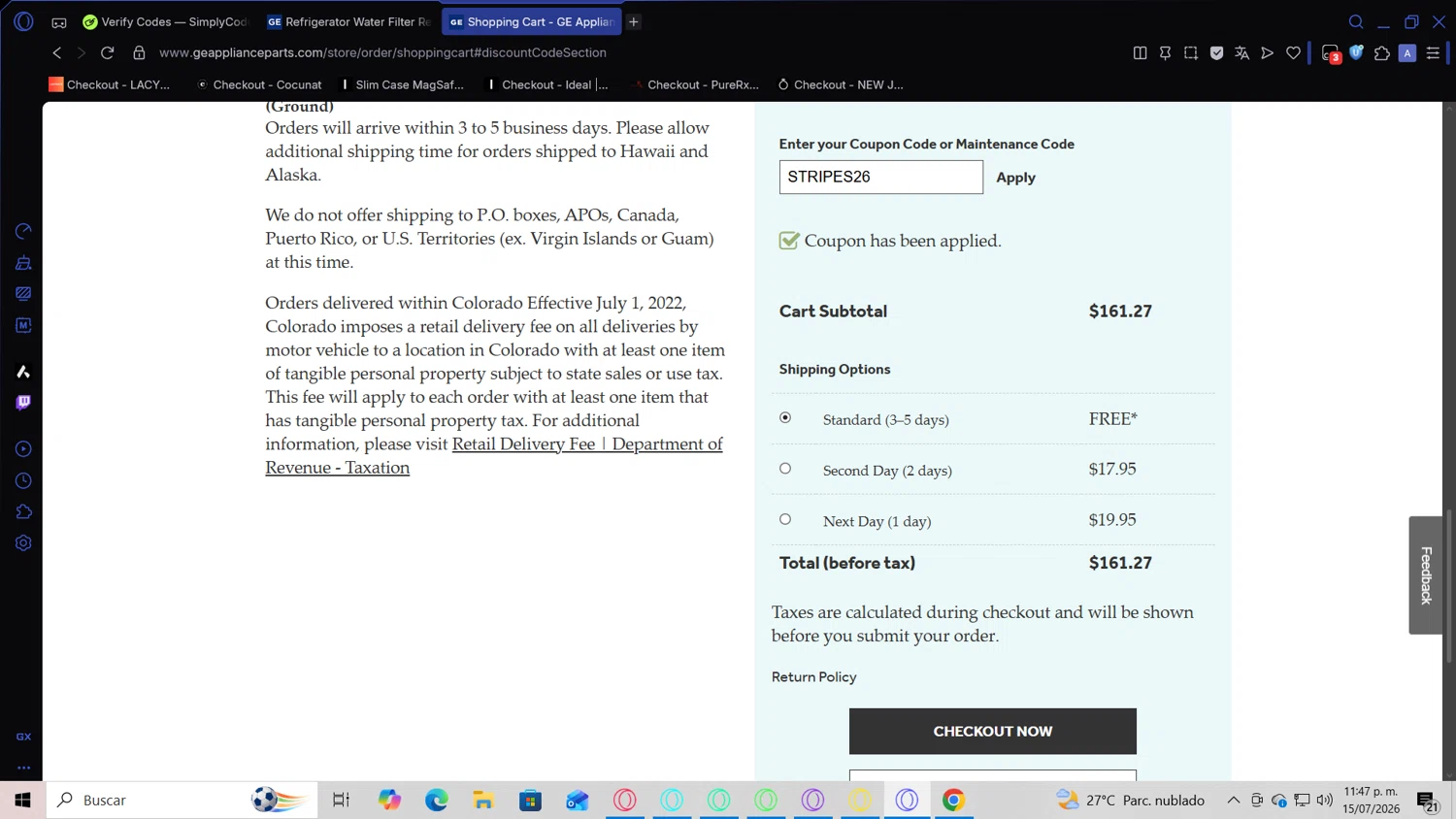The width and height of the screenshot is (1456, 819).
Task: Open Checkout - Cocunat bookmark
Action: pos(259,84)
